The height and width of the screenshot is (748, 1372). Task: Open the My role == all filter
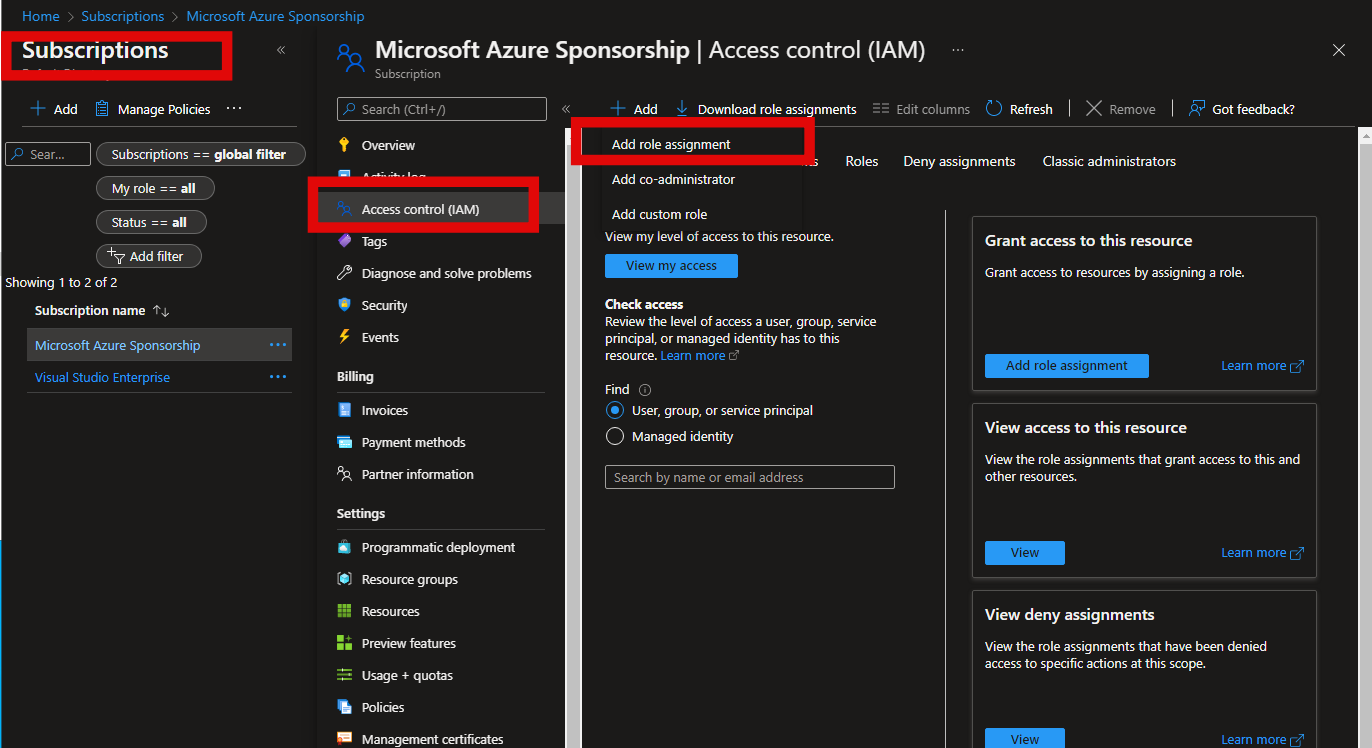155,188
